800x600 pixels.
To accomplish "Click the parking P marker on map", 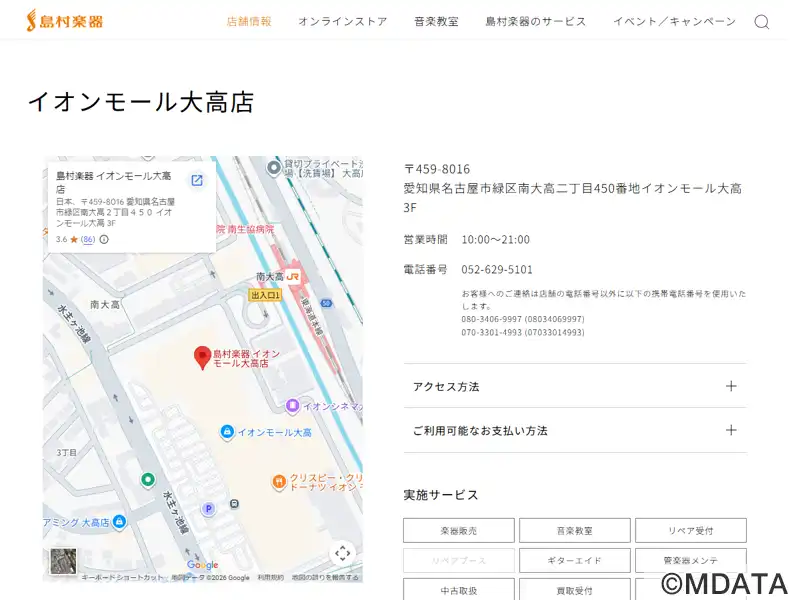I will coord(208,509).
